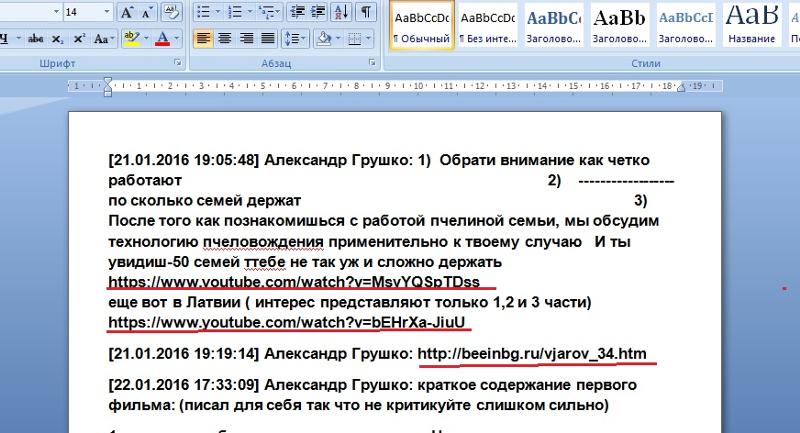800x433 pixels.
Task: Open the highlight color dropdown arrow
Action: coord(146,39)
